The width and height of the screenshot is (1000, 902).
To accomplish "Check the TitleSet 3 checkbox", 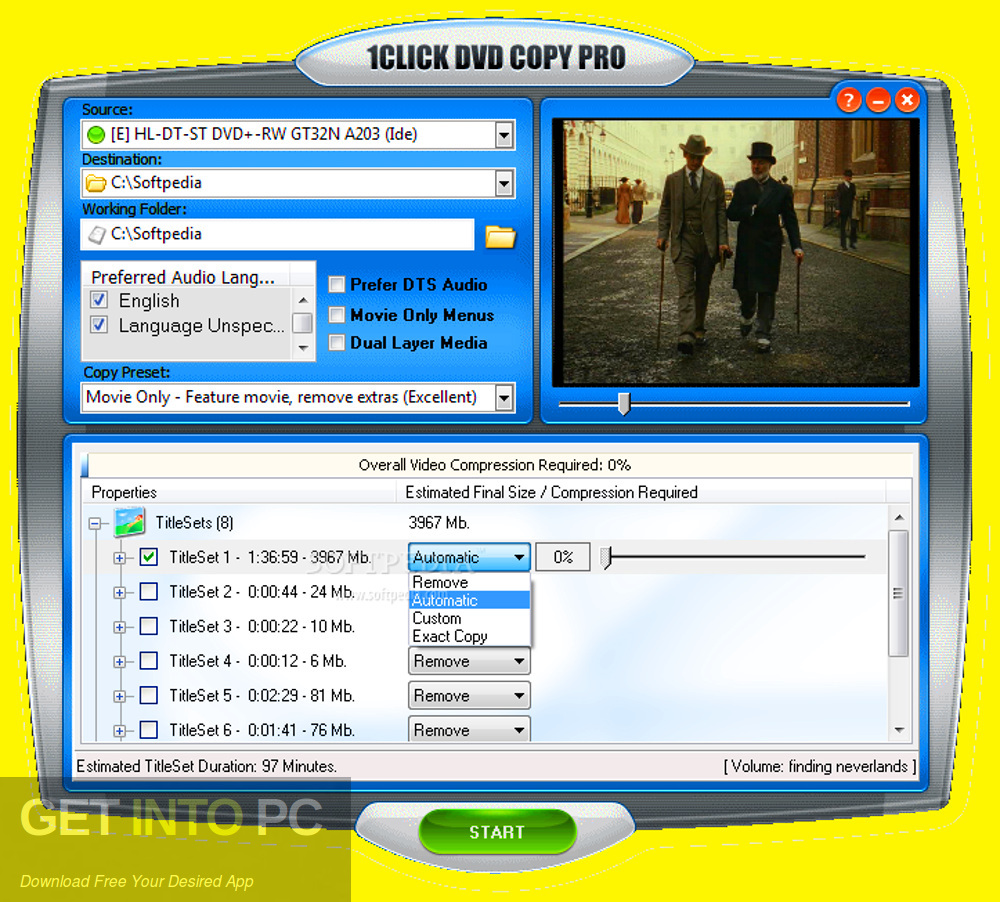I will pyautogui.click(x=149, y=626).
